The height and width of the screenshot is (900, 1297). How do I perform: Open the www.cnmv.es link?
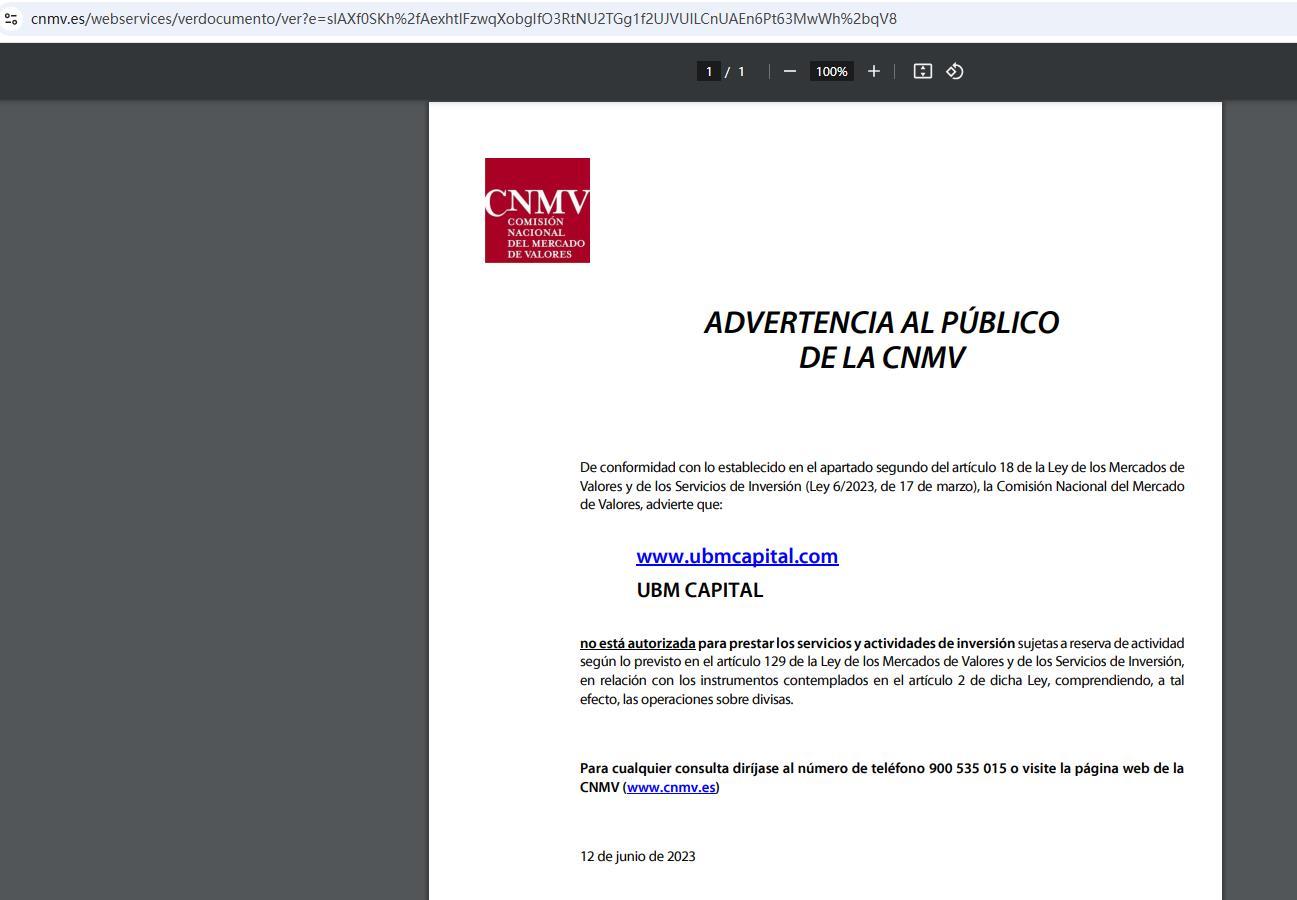click(671, 787)
